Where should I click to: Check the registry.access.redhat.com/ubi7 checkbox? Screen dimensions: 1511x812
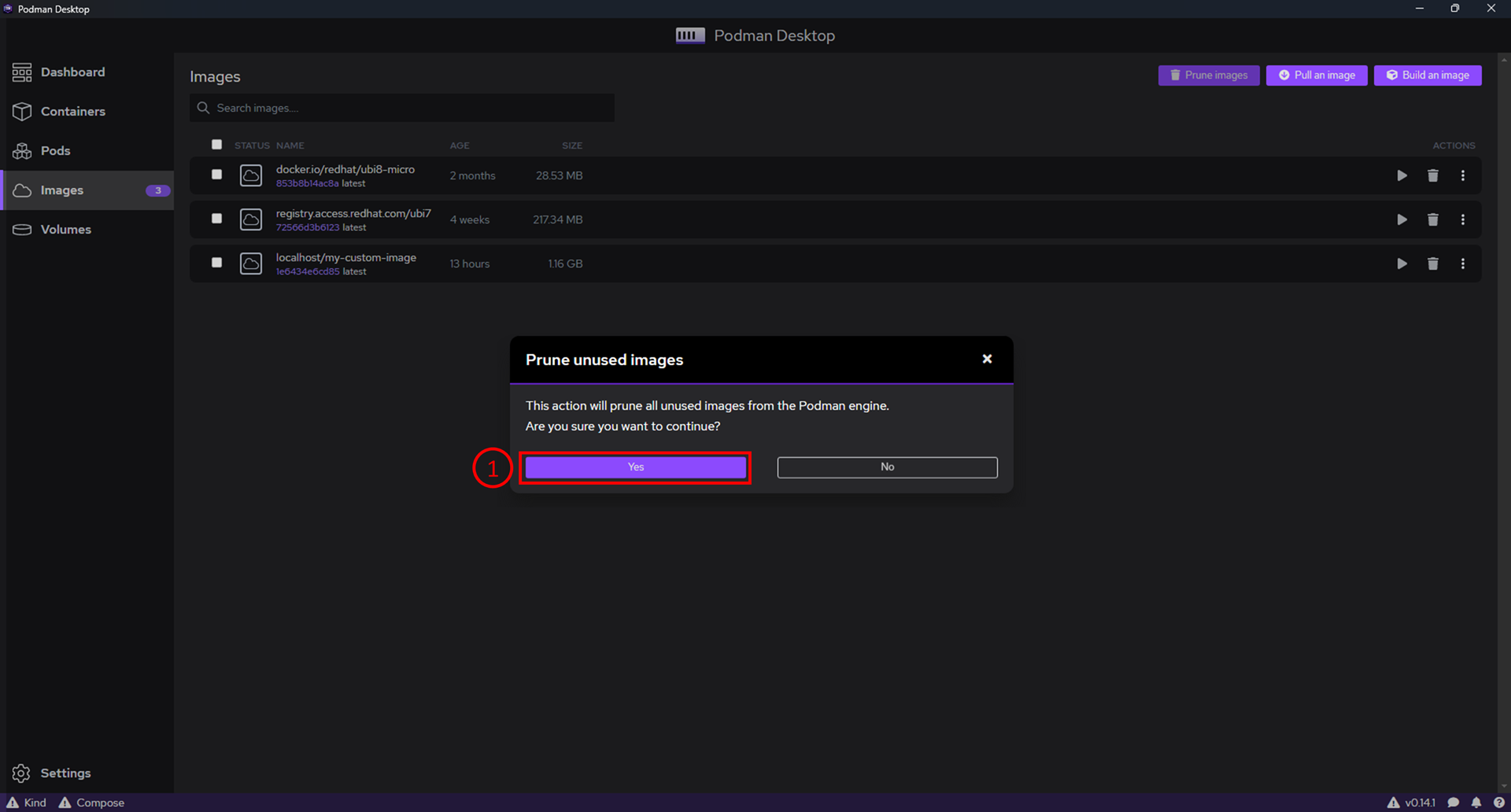pos(216,219)
